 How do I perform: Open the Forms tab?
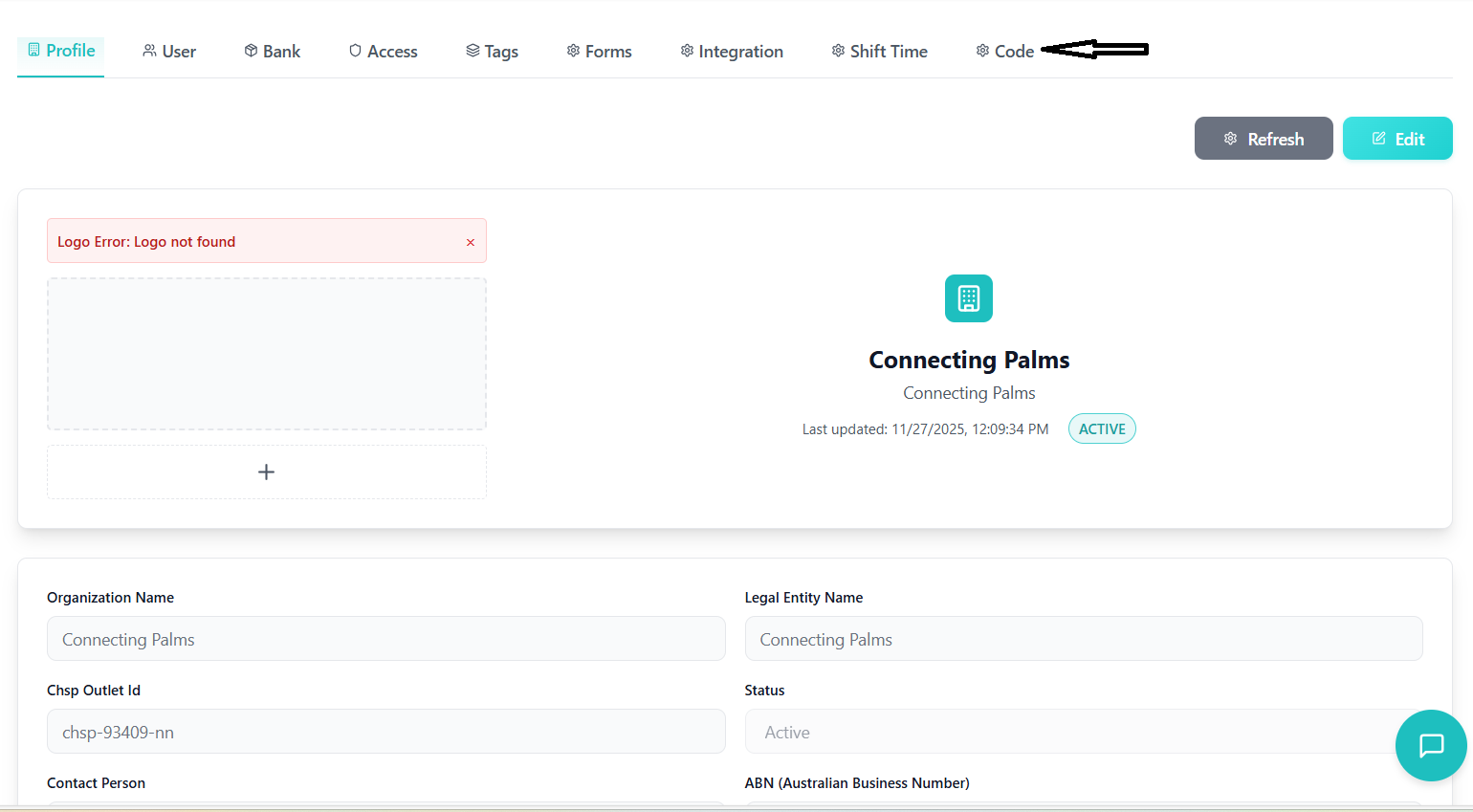(x=599, y=52)
